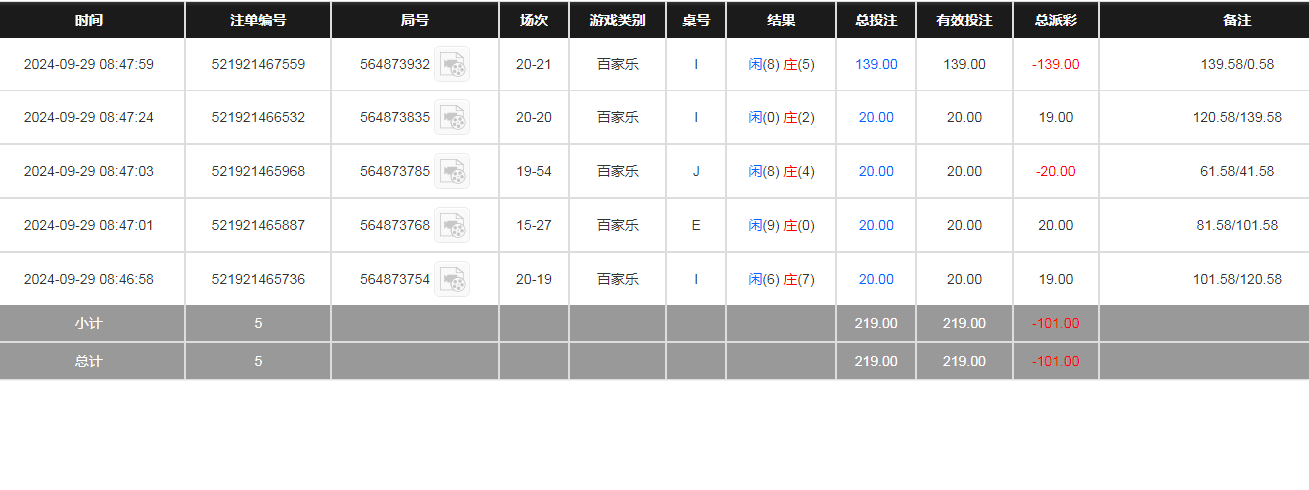Open video replay icon for round 564873835
The width and height of the screenshot is (1309, 490).
453,118
